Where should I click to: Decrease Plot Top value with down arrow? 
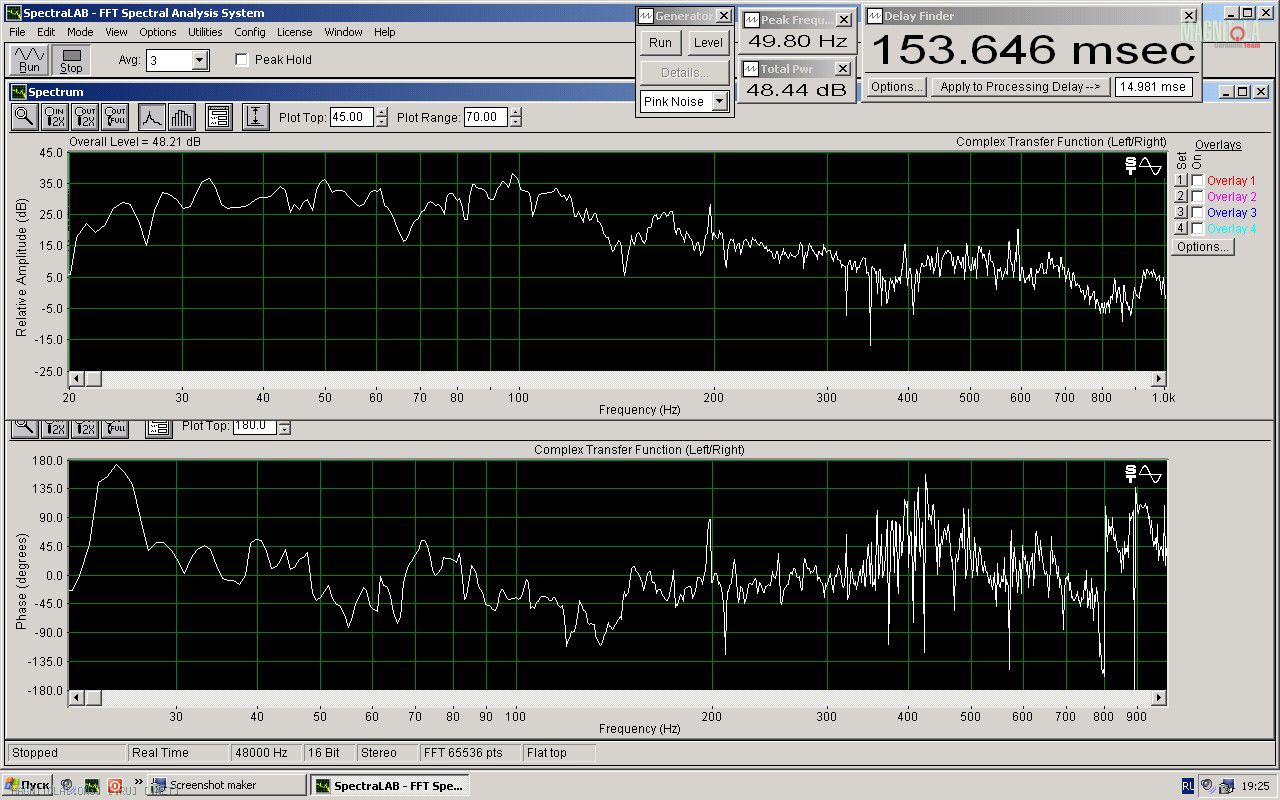(x=381, y=122)
